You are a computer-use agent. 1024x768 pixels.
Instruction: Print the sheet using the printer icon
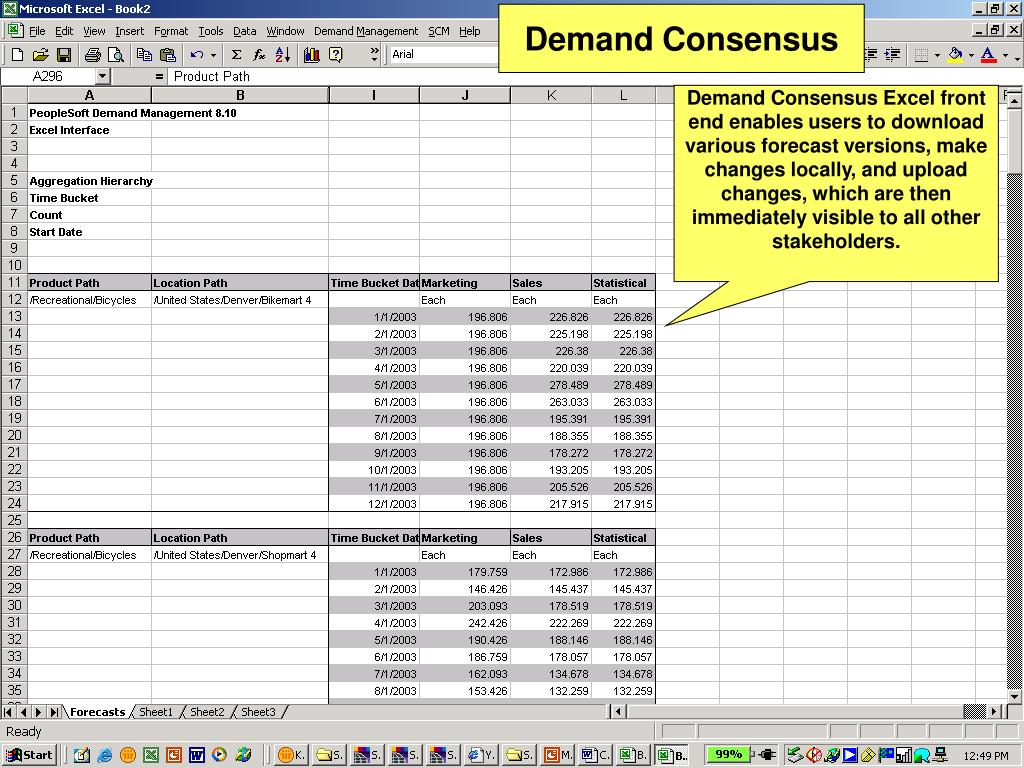coord(93,55)
